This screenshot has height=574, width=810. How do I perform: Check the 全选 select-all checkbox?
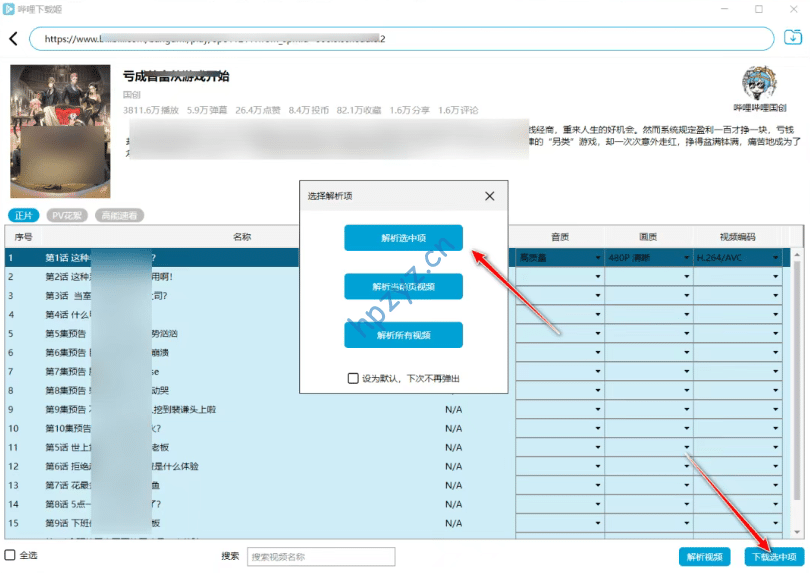(10, 555)
